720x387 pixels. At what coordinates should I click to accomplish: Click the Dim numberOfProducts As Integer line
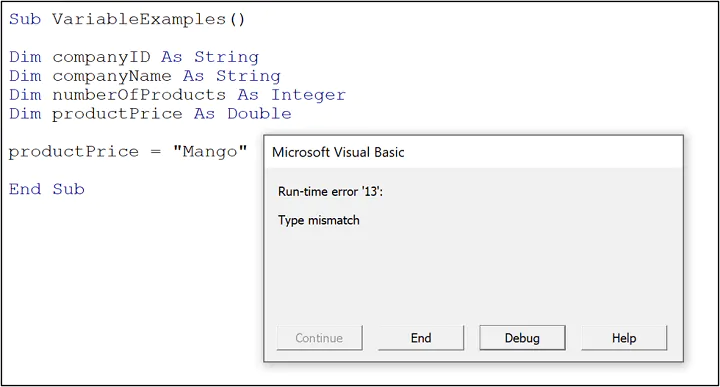(177, 95)
